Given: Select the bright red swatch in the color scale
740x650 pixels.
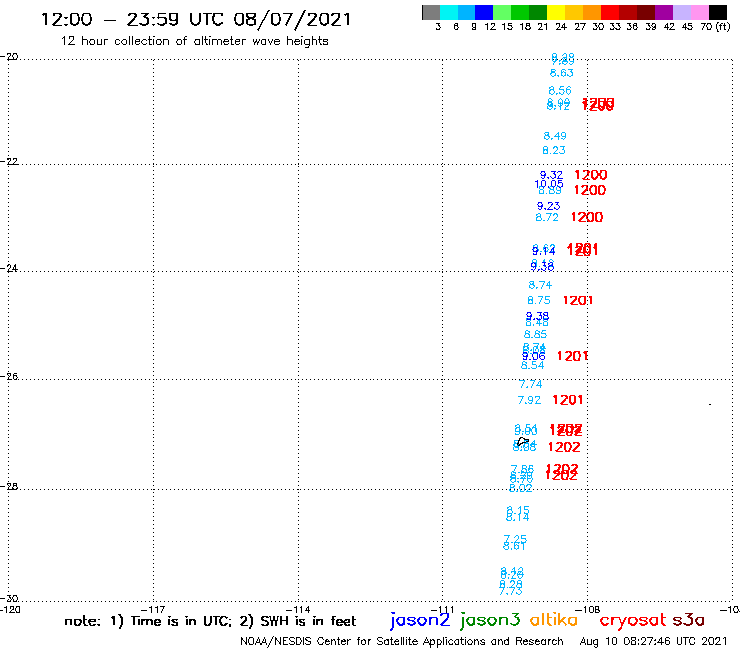Looking at the screenshot, I should click(x=610, y=12).
